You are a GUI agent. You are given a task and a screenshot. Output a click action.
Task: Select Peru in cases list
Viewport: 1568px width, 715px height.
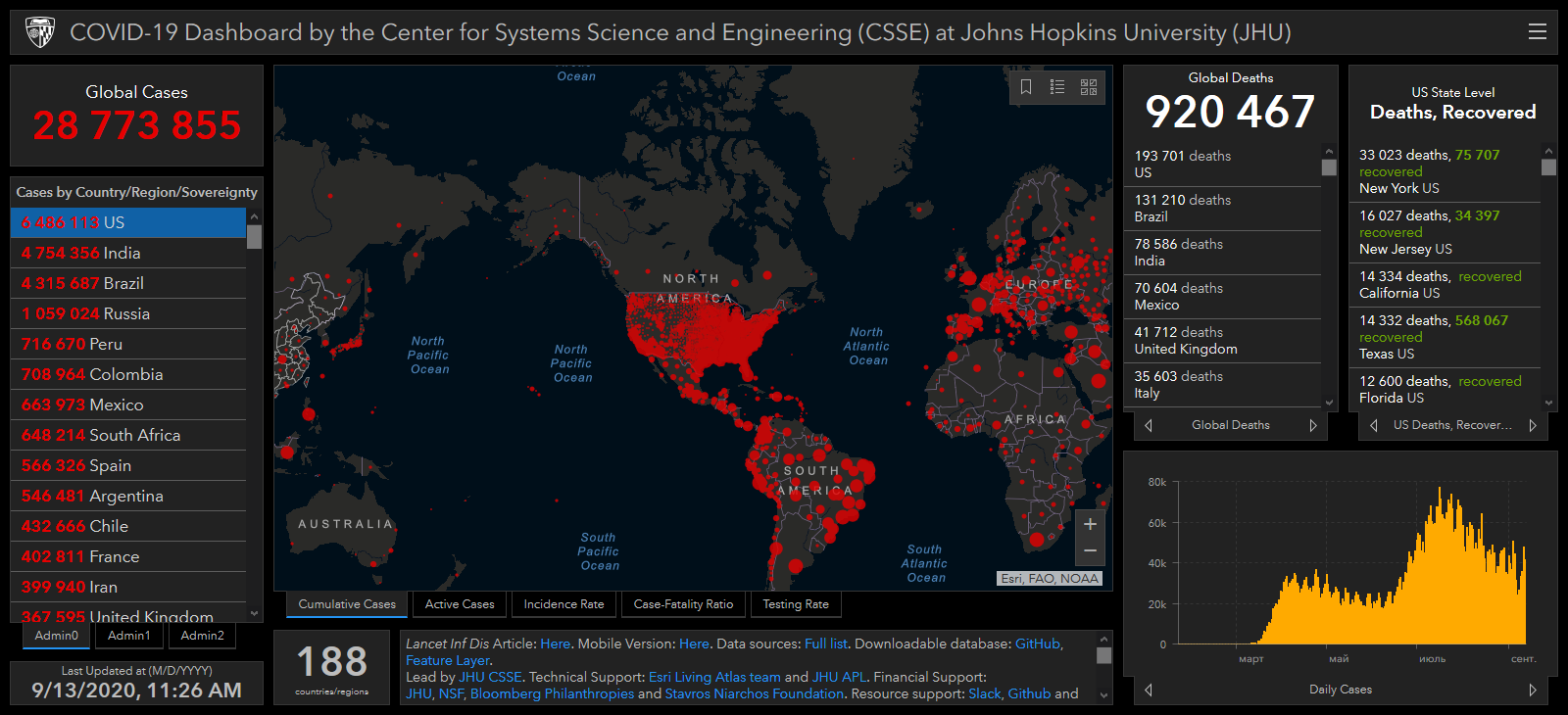click(x=128, y=344)
